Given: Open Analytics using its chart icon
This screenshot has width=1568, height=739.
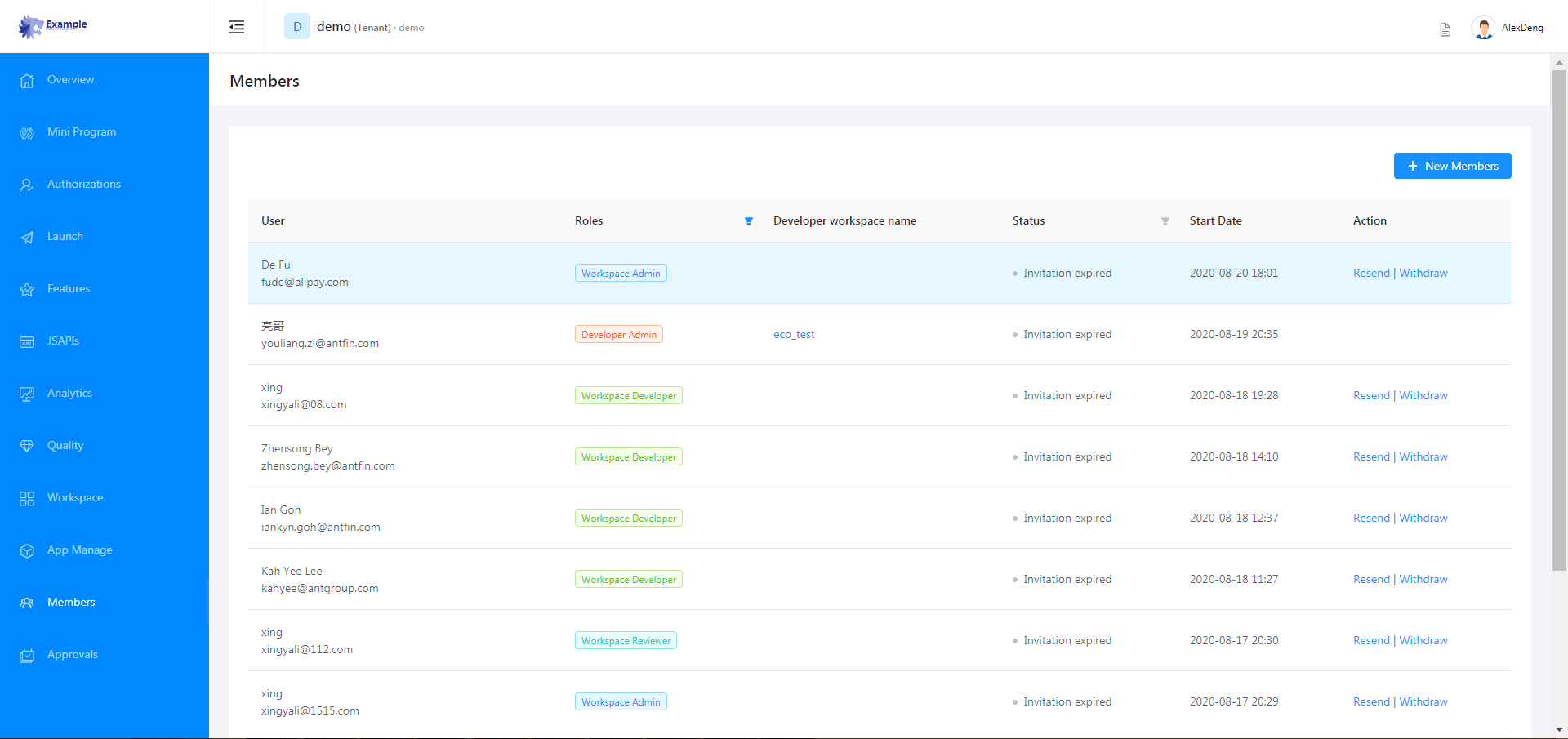Looking at the screenshot, I should (x=27, y=393).
